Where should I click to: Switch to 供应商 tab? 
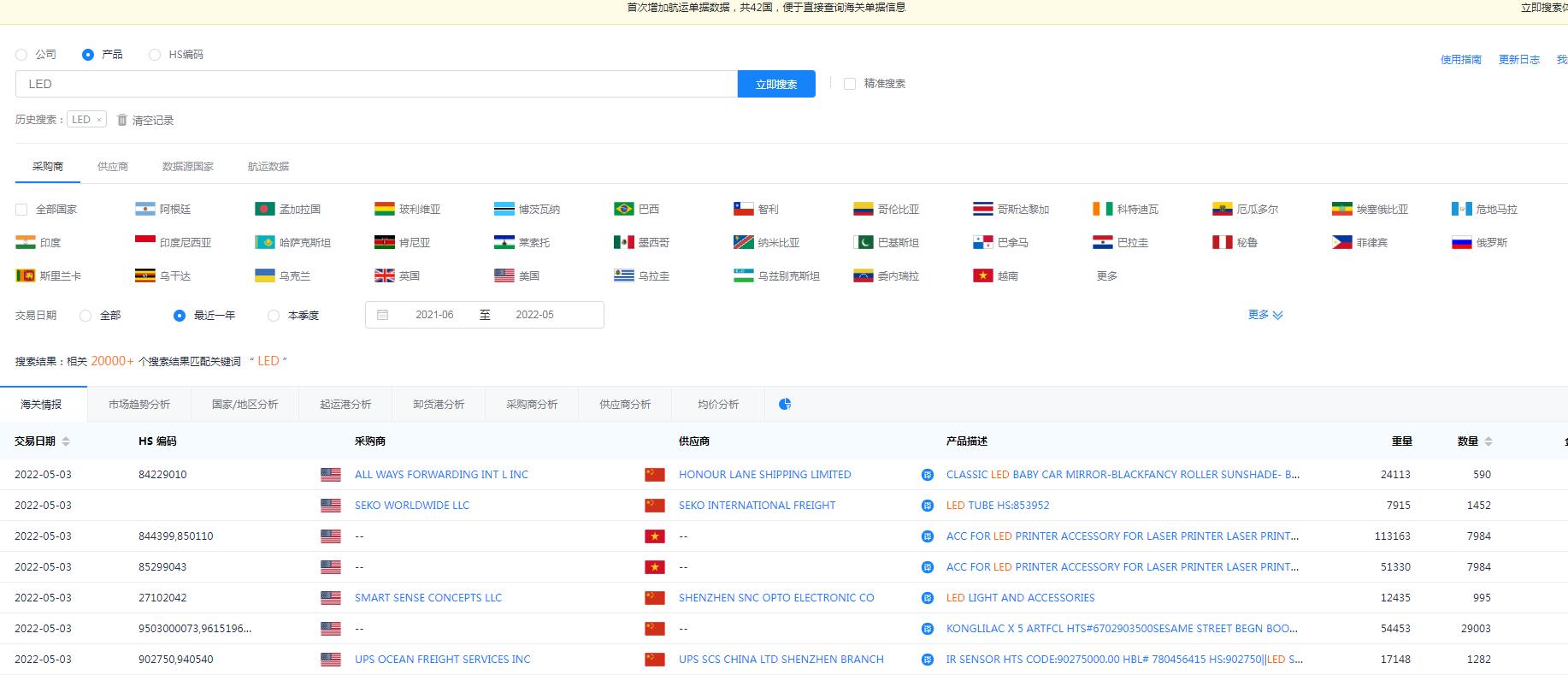(x=113, y=166)
